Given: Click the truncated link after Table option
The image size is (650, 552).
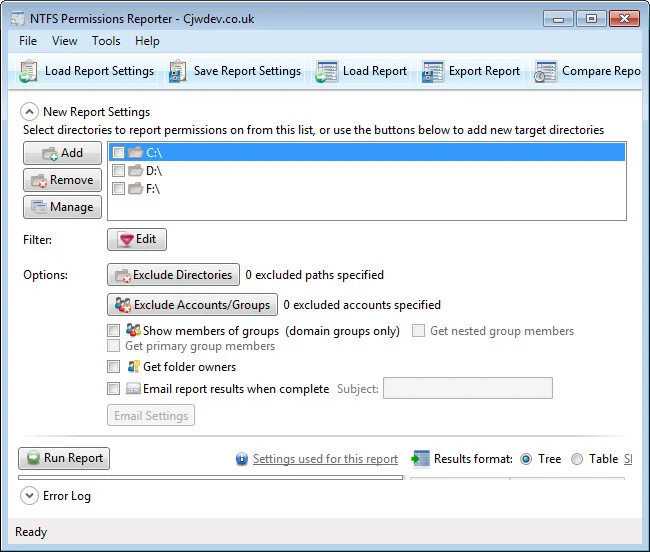Looking at the screenshot, I should pyautogui.click(x=628, y=459).
